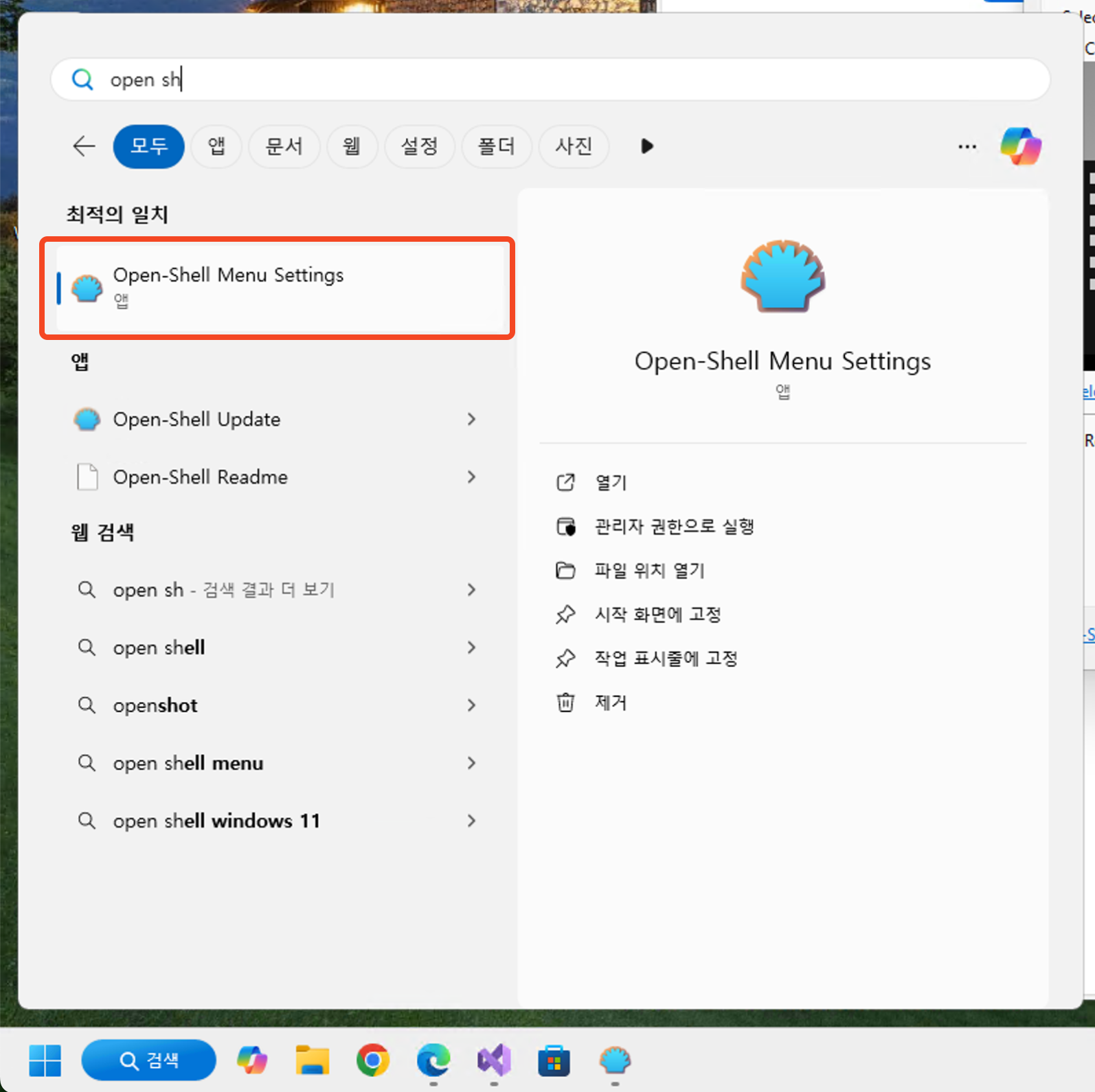This screenshot has width=1095, height=1092.
Task: Select the 사진 filter tab
Action: (574, 146)
